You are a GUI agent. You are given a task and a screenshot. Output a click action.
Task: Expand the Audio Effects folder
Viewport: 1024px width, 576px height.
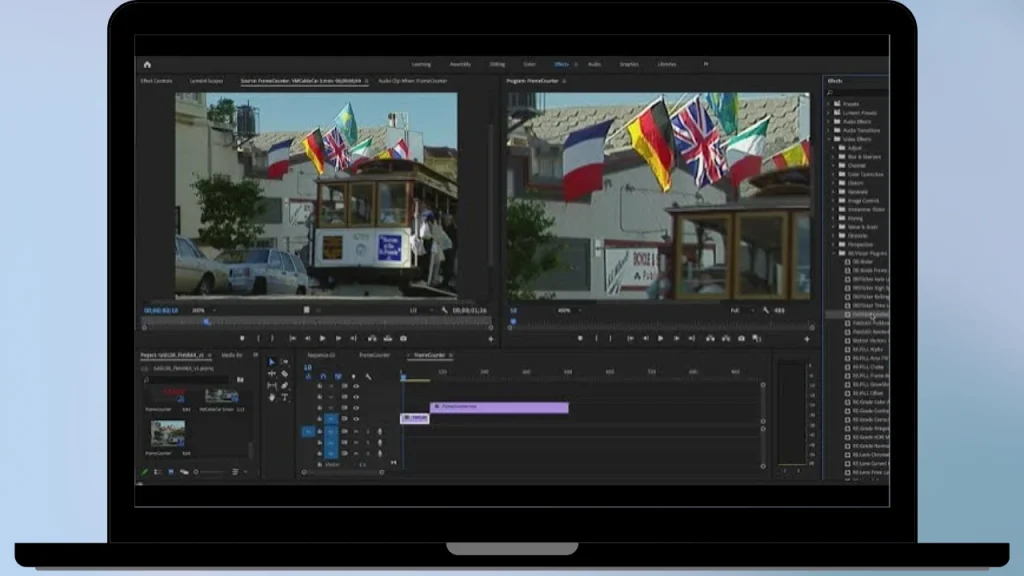click(x=829, y=121)
